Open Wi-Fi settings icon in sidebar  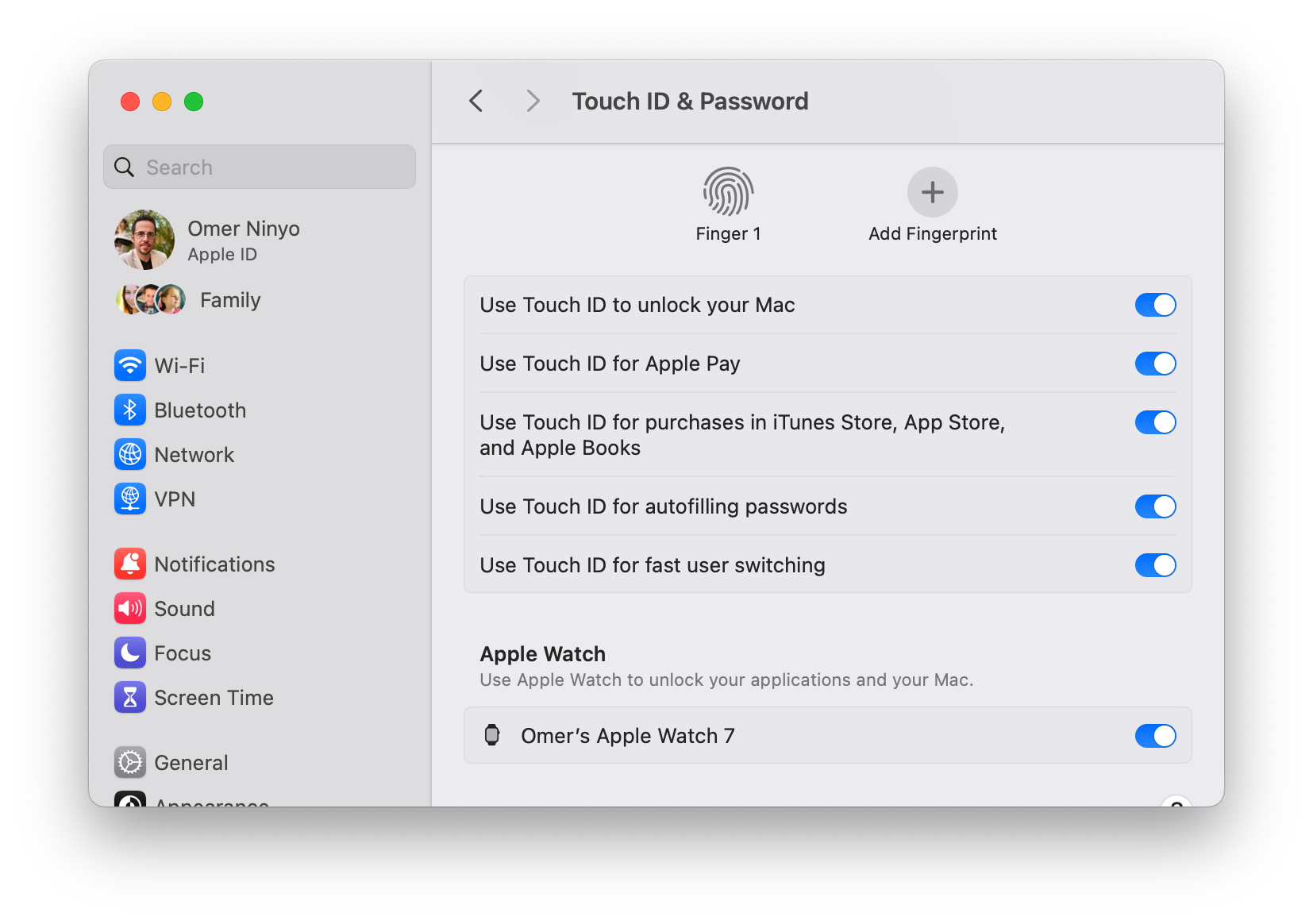click(130, 365)
